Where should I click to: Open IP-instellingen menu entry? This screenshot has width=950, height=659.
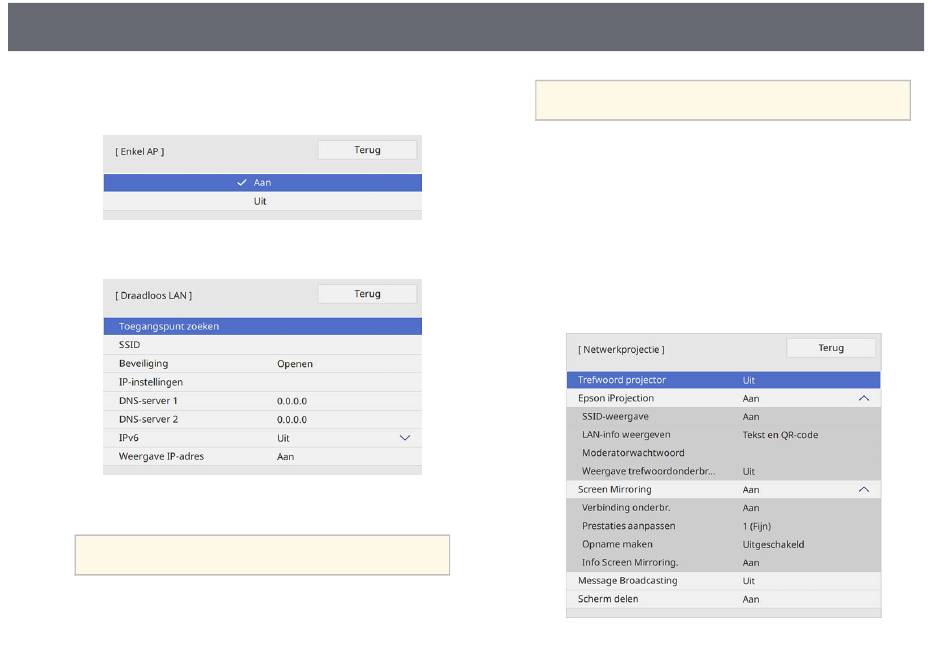pyautogui.click(x=262, y=382)
